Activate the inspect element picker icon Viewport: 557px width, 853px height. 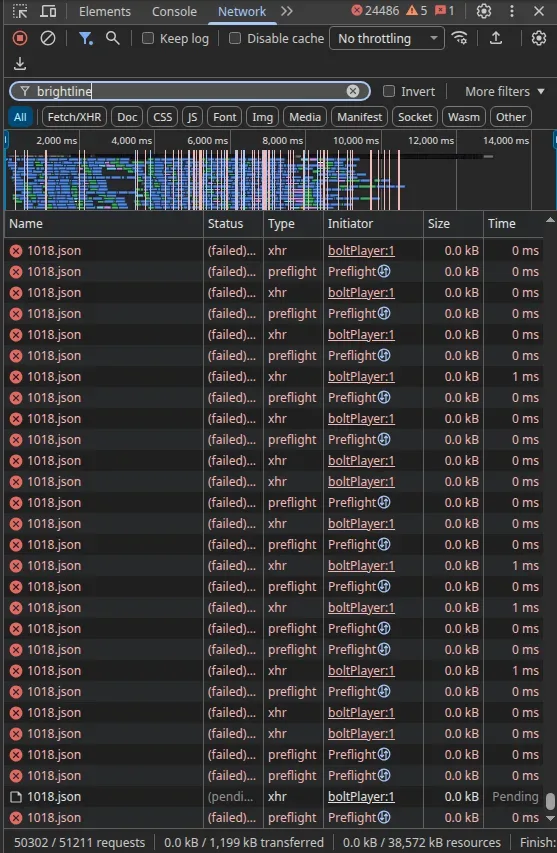pos(20,11)
